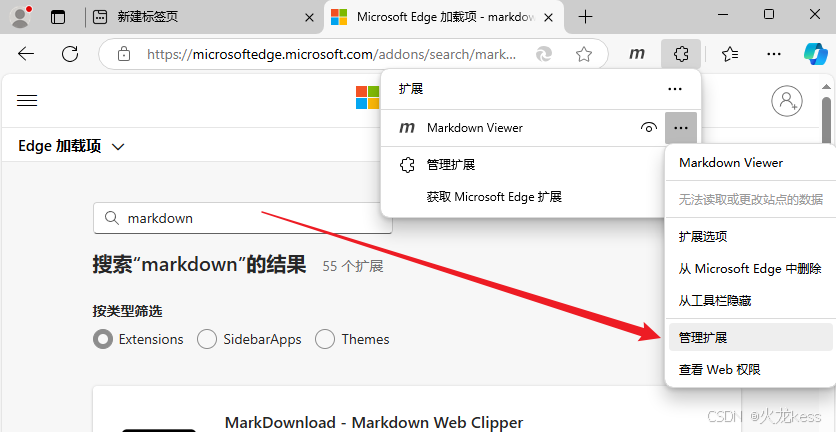Add this page to favorites star

tap(584, 54)
